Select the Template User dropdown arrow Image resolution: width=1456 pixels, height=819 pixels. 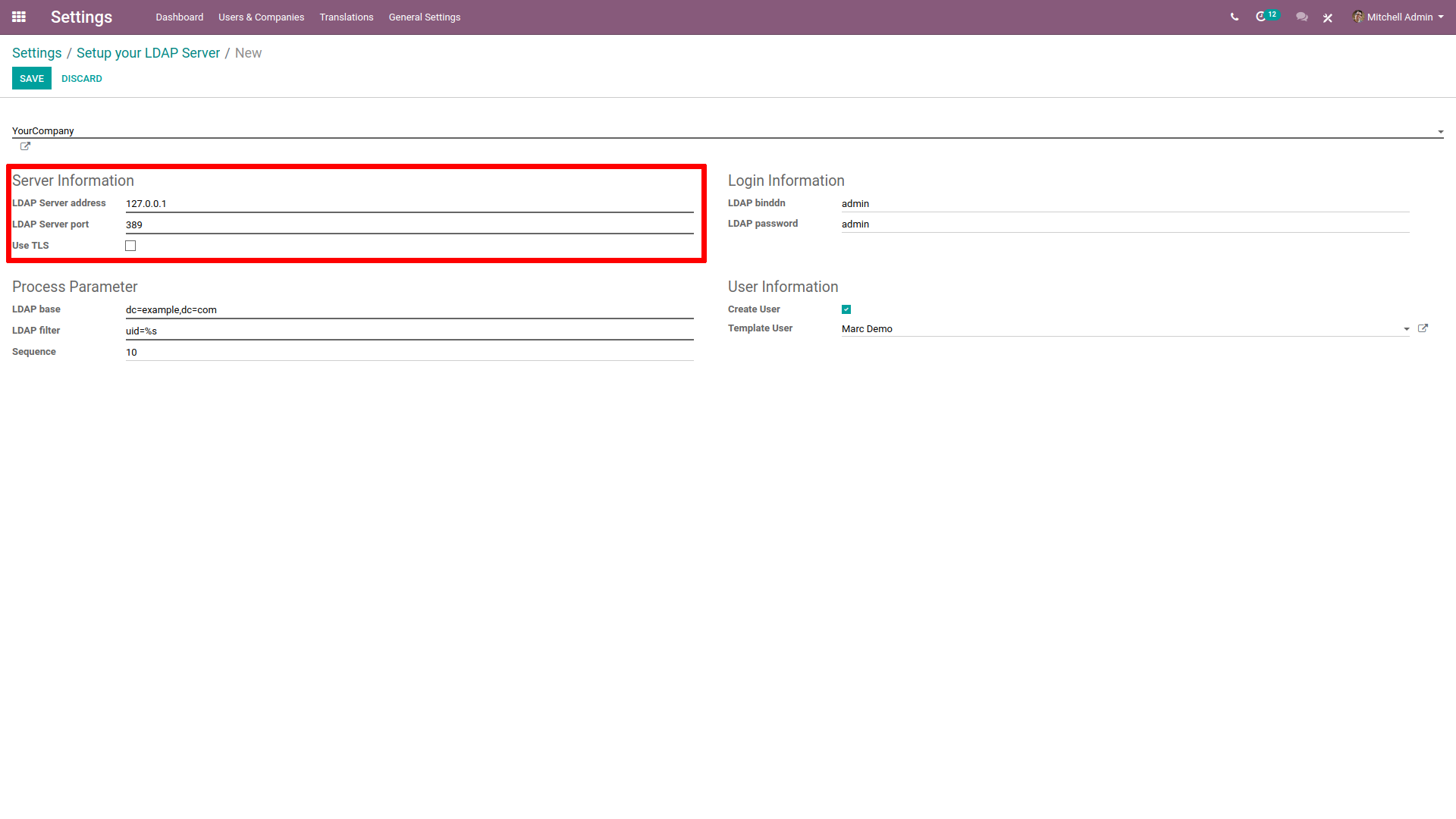pos(1407,327)
